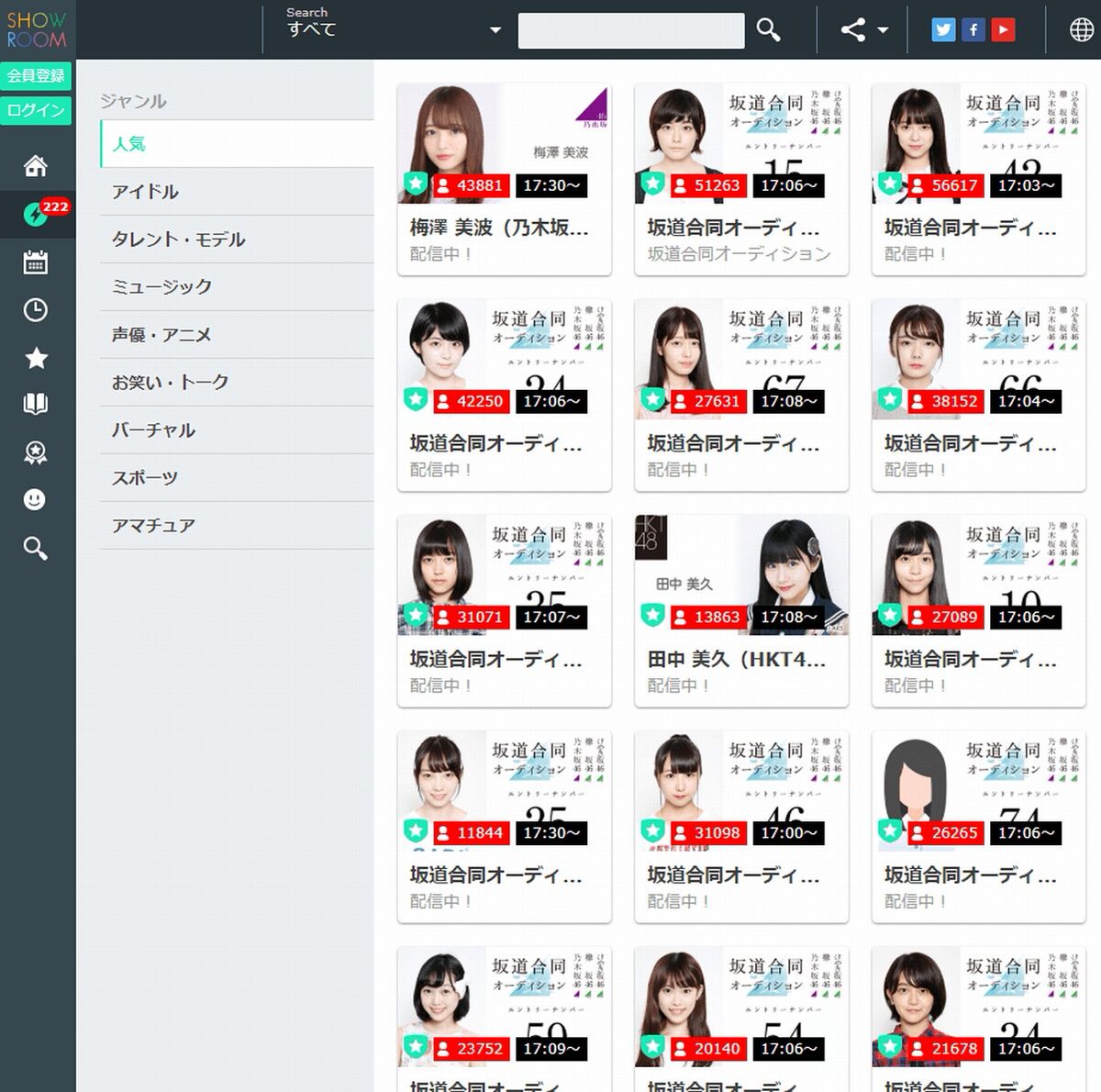The image size is (1101, 1092).
Task: Select 人気 genre tab
Action: 237,144
